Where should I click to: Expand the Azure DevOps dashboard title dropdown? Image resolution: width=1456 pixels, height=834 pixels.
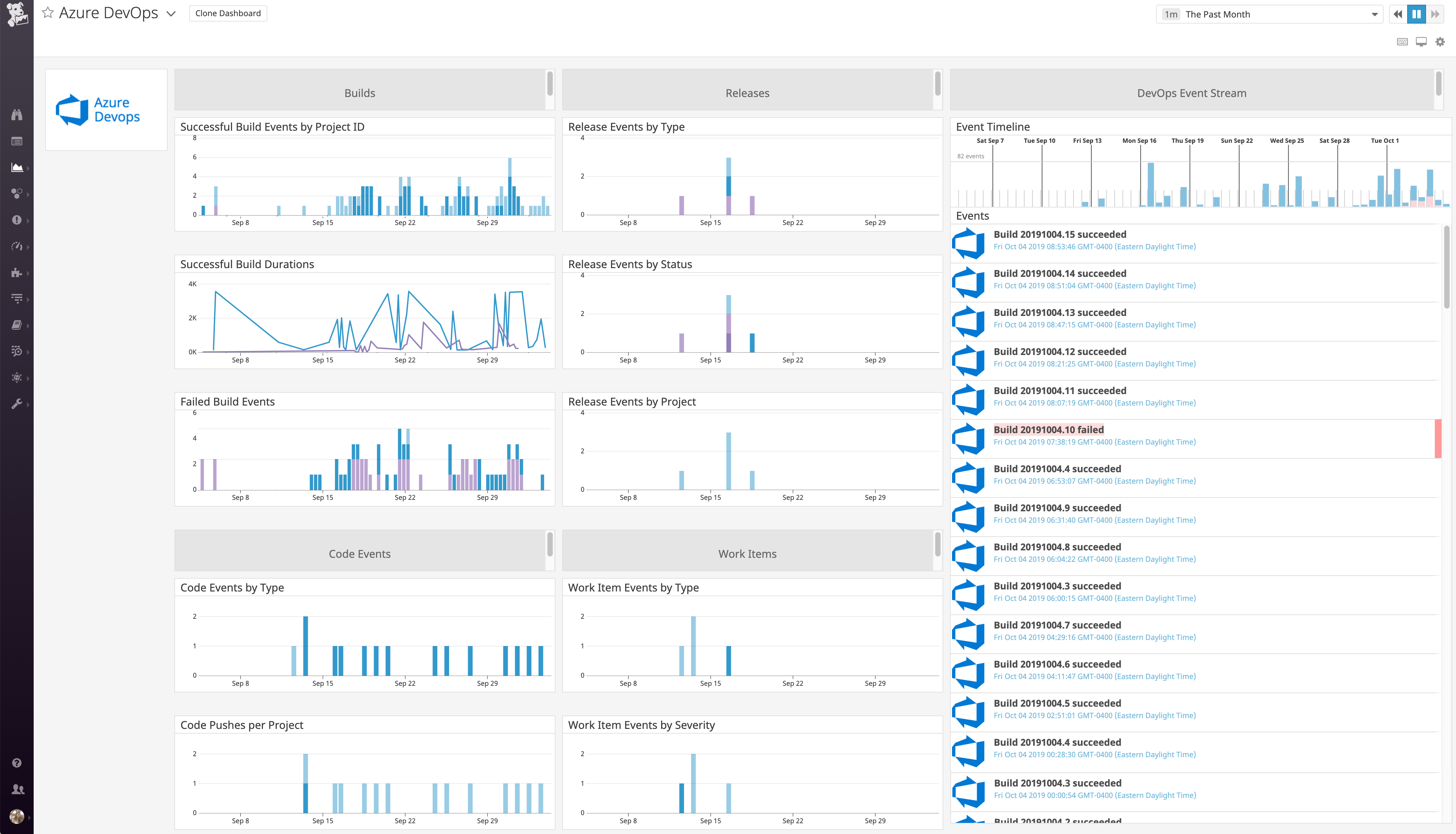click(x=171, y=12)
